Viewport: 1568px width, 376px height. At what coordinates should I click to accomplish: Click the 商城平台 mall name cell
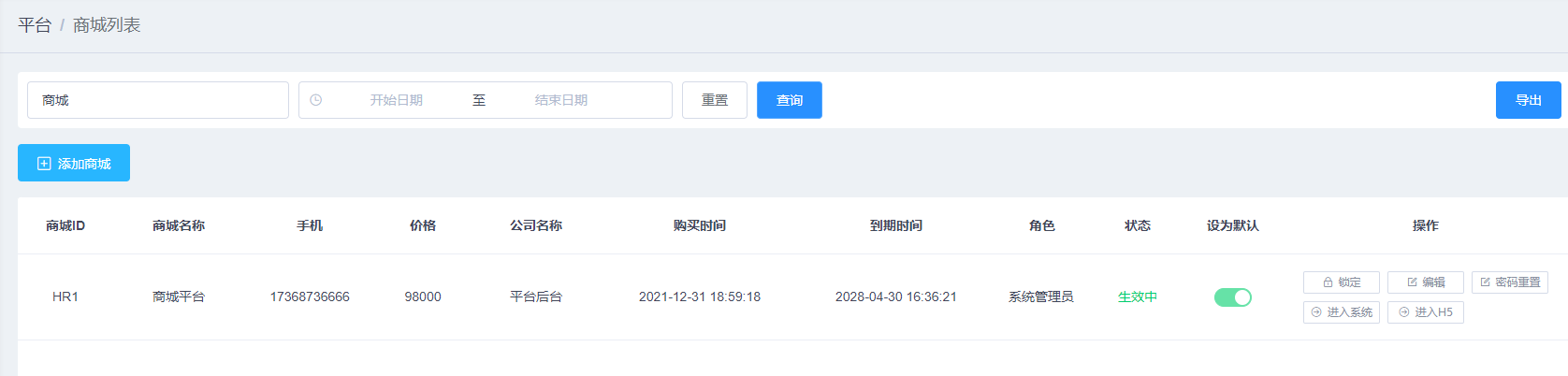[x=179, y=297]
